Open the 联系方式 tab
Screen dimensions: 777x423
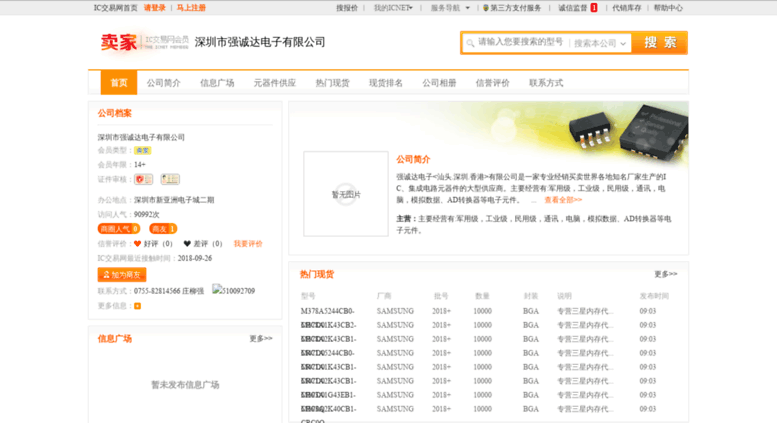click(546, 83)
